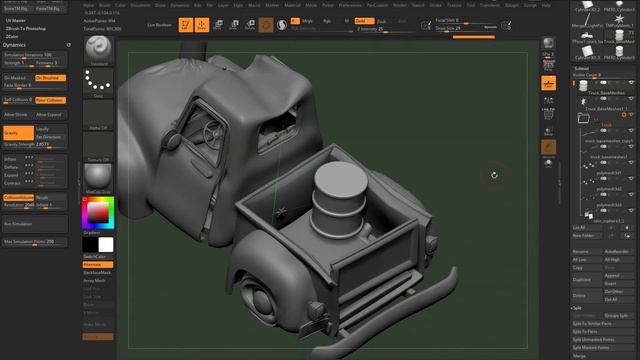
Task: Toggle the Floor grid button
Action: coord(548,83)
